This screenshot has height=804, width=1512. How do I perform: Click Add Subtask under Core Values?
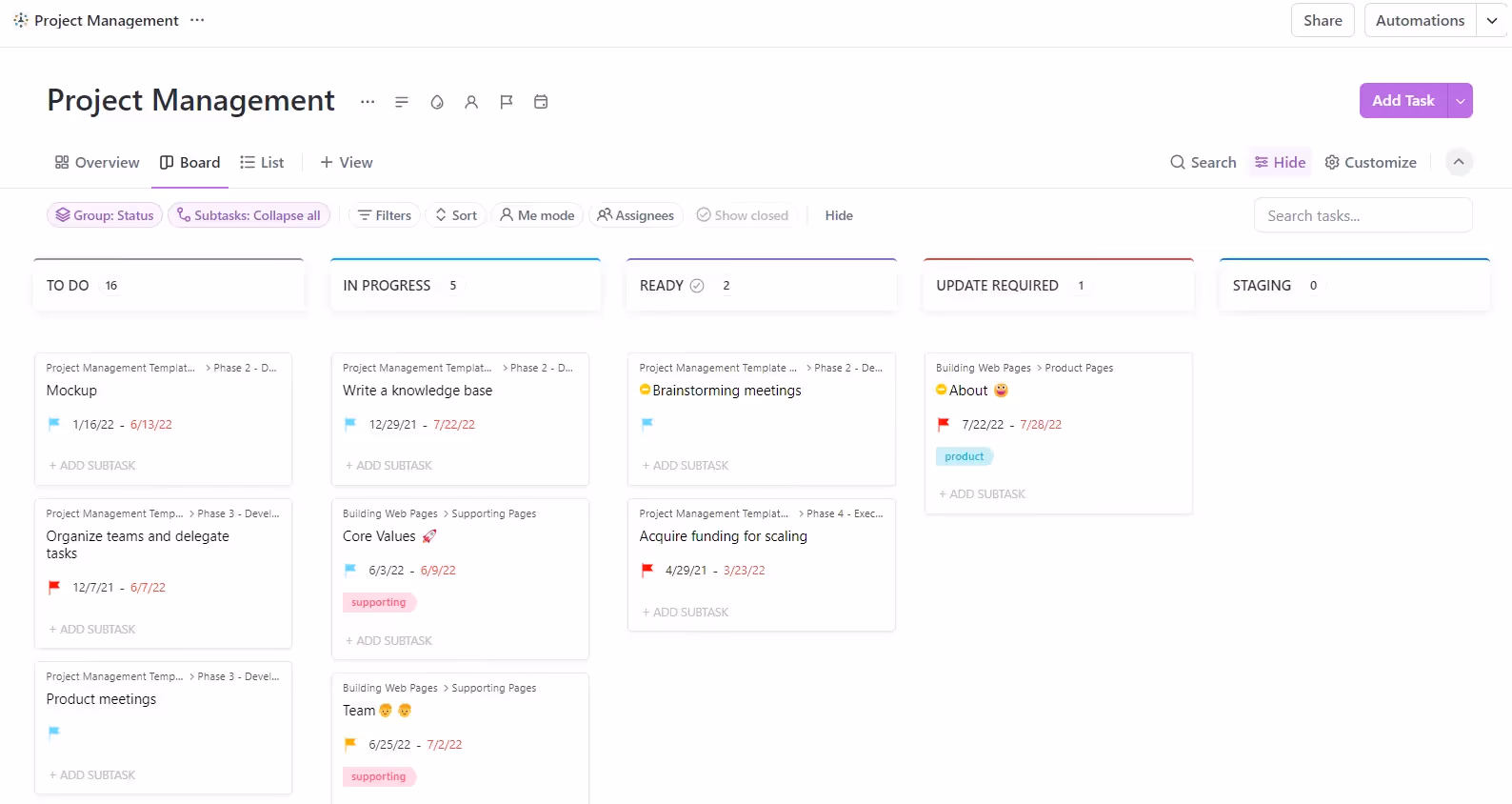pos(389,641)
